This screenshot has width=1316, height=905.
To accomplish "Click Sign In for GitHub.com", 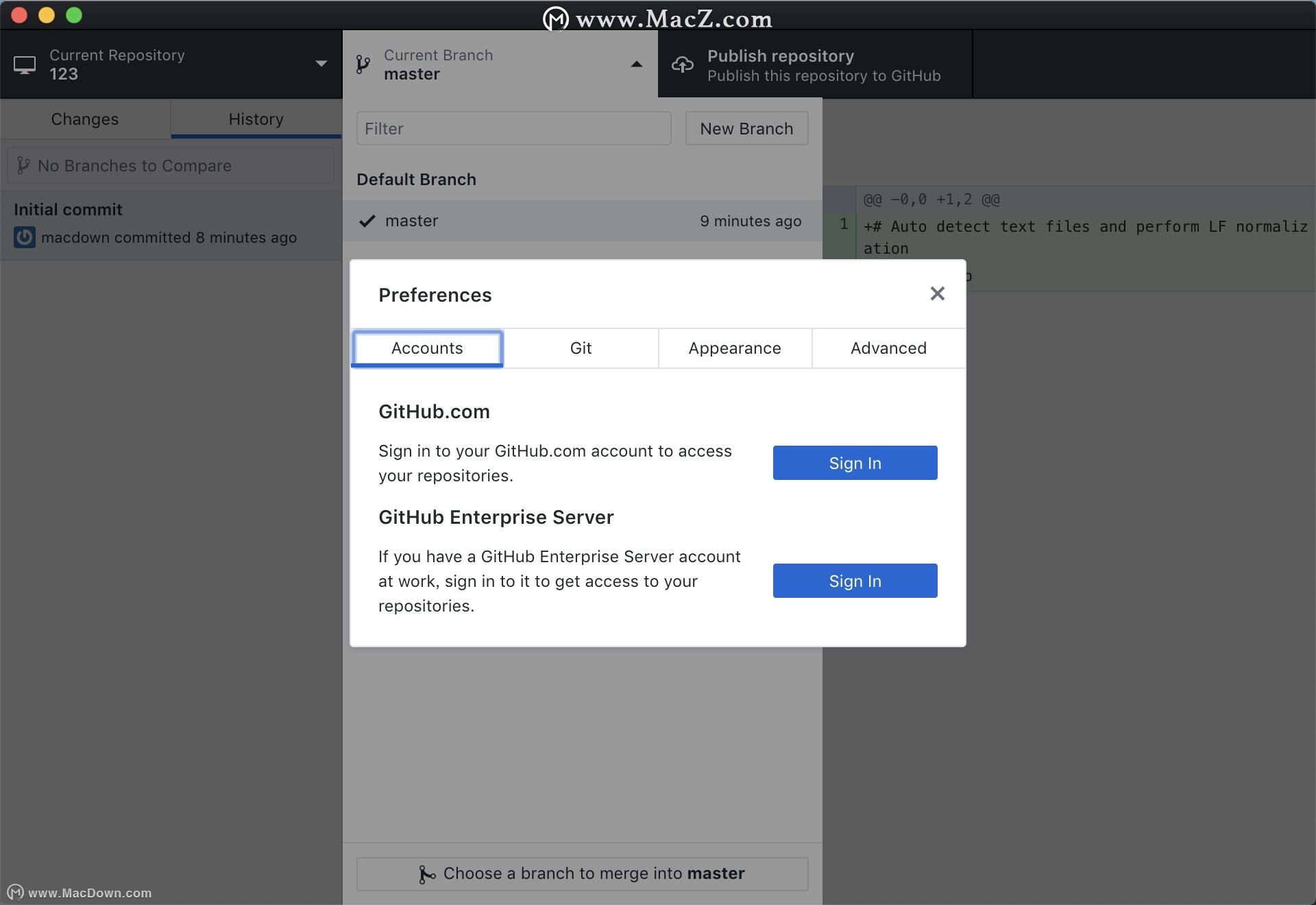I will tap(855, 462).
